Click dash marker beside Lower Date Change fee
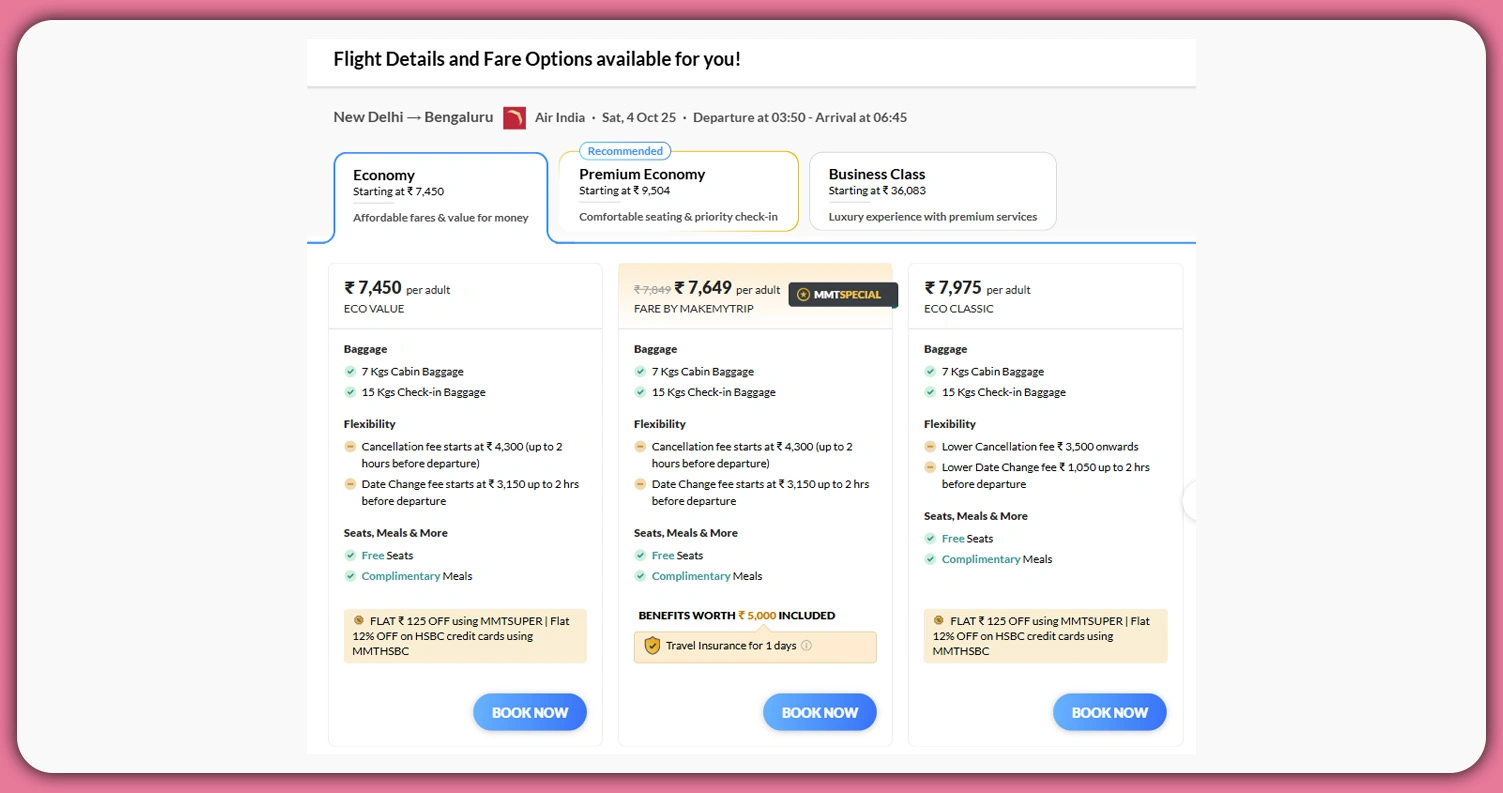This screenshot has width=1503, height=793. pyautogui.click(x=929, y=467)
